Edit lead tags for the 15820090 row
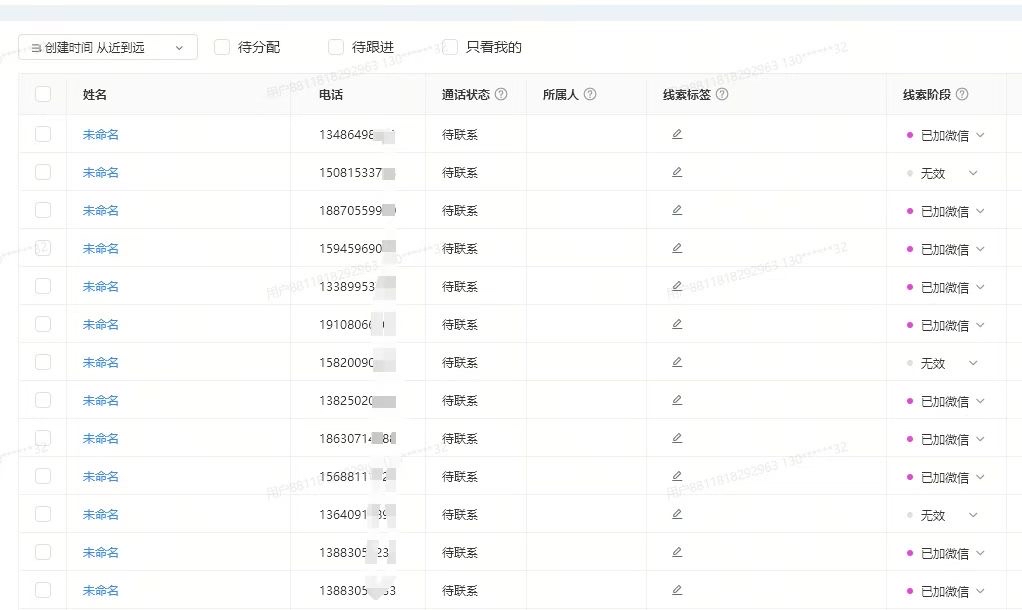This screenshot has width=1022, height=610. pyautogui.click(x=677, y=362)
